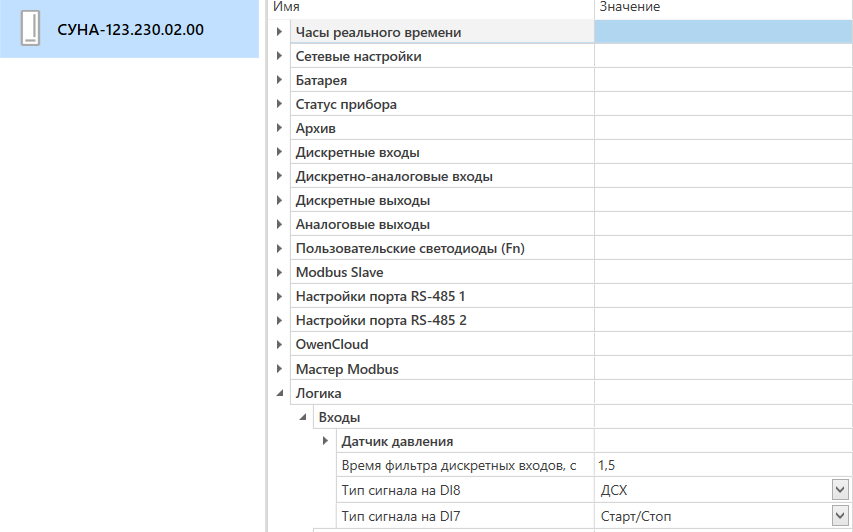This screenshot has width=853, height=532.
Task: Select the Датчик давления row
Action: tap(465, 441)
